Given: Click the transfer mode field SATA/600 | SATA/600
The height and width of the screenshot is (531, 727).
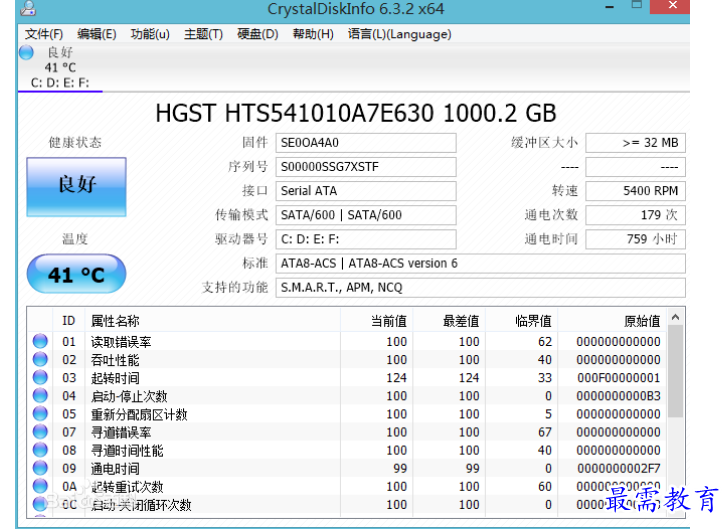Looking at the screenshot, I should point(366,215).
